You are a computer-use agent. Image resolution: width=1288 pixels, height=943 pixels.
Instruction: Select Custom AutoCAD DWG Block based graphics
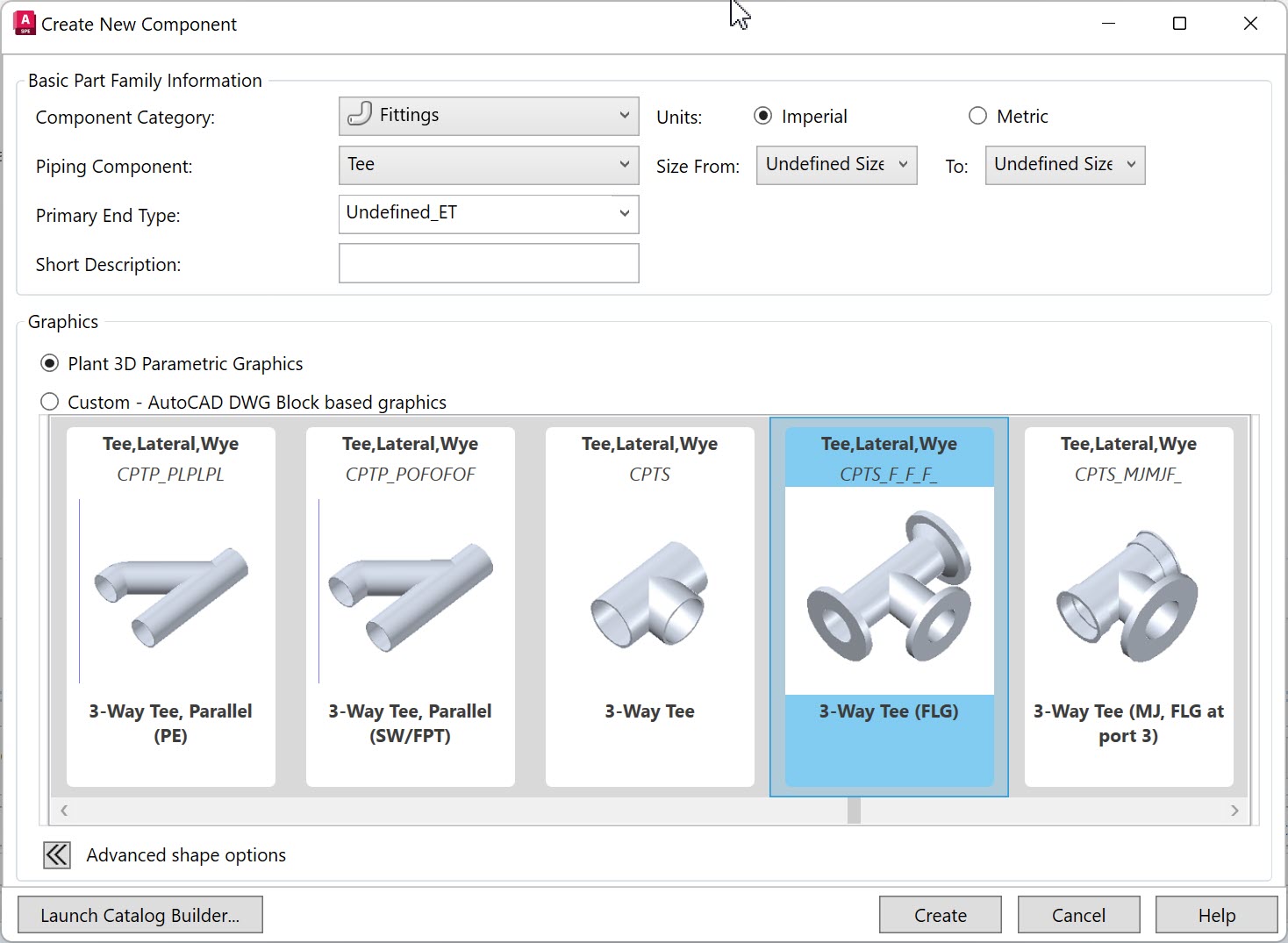pos(50,402)
